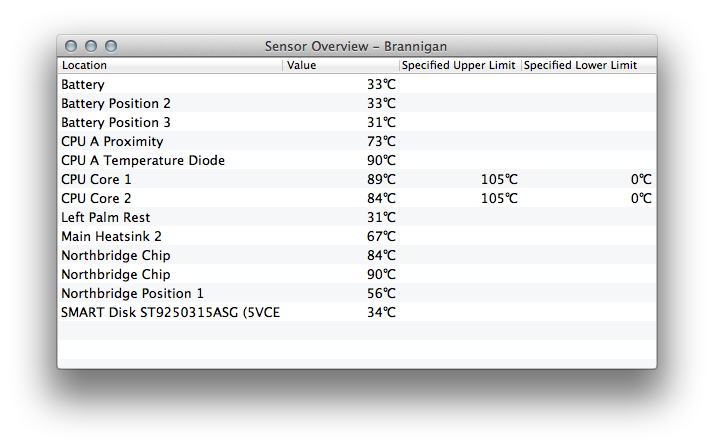Select the Battery Position 3 row
This screenshot has width=714, height=448.
357,122
